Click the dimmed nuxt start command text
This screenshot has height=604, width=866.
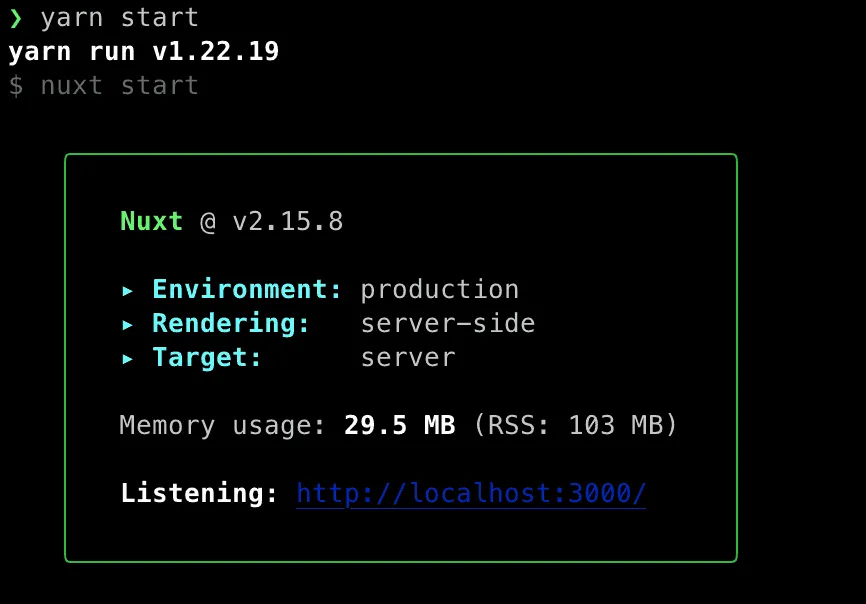pyautogui.click(x=119, y=86)
